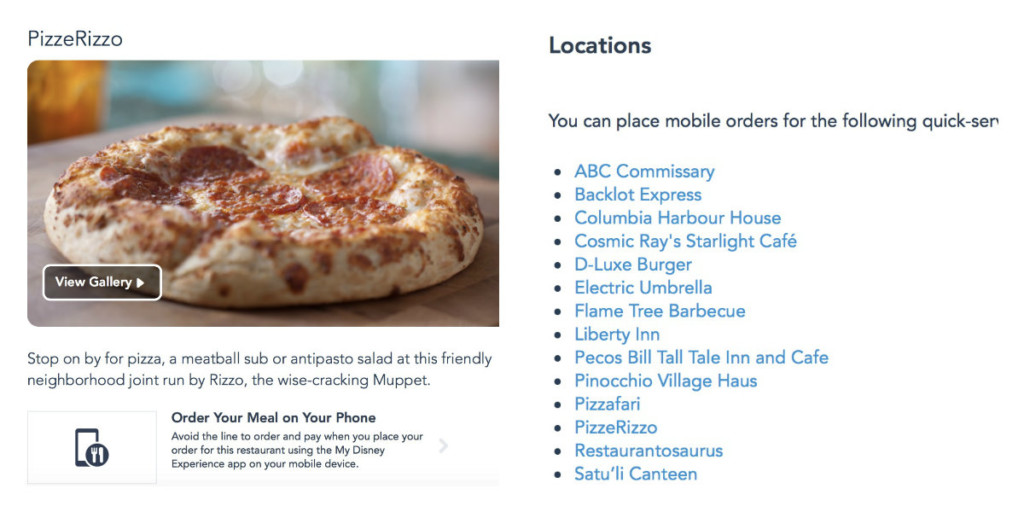Viewport: 1024px width, 512px height.
Task: Select the Satu'li Canteen link
Action: click(635, 474)
